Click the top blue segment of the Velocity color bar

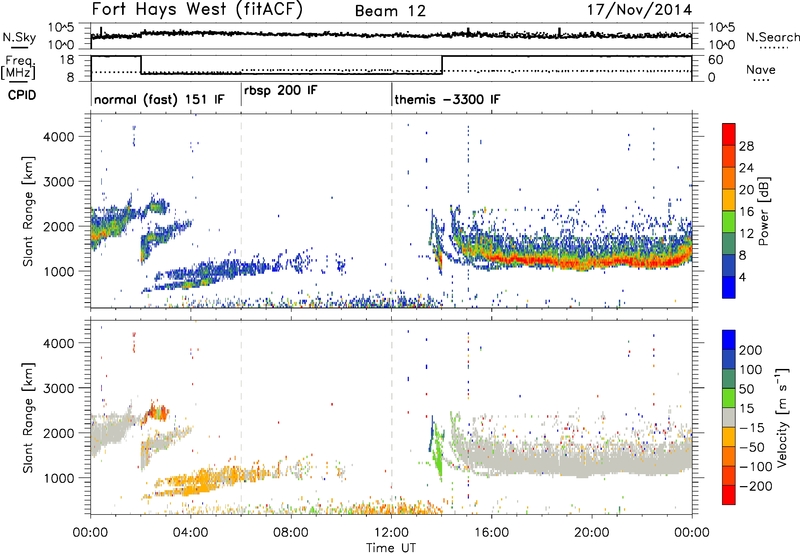[x=729, y=340]
